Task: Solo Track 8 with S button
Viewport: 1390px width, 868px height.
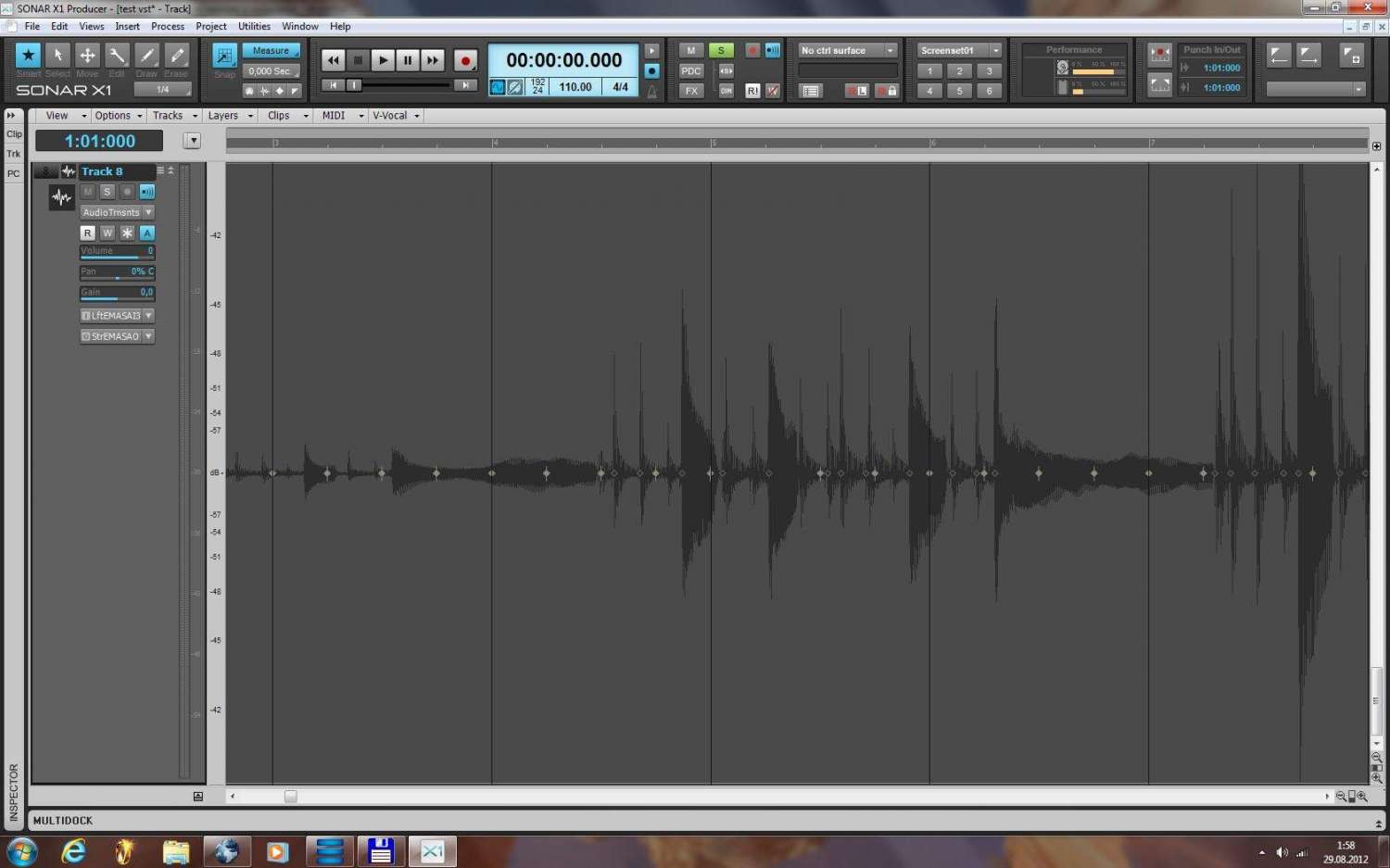Action: tap(107, 192)
